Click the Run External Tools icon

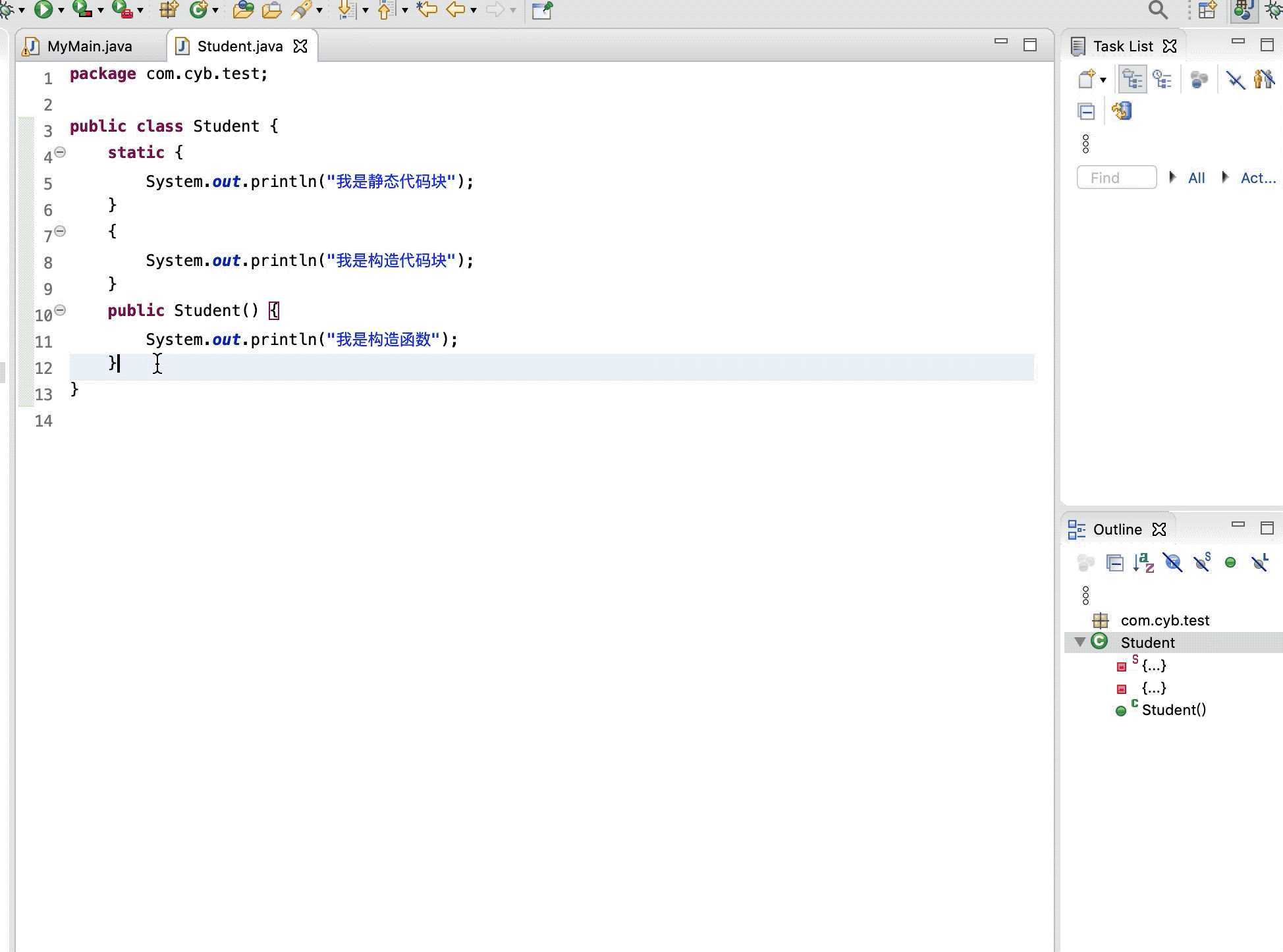coord(123,9)
